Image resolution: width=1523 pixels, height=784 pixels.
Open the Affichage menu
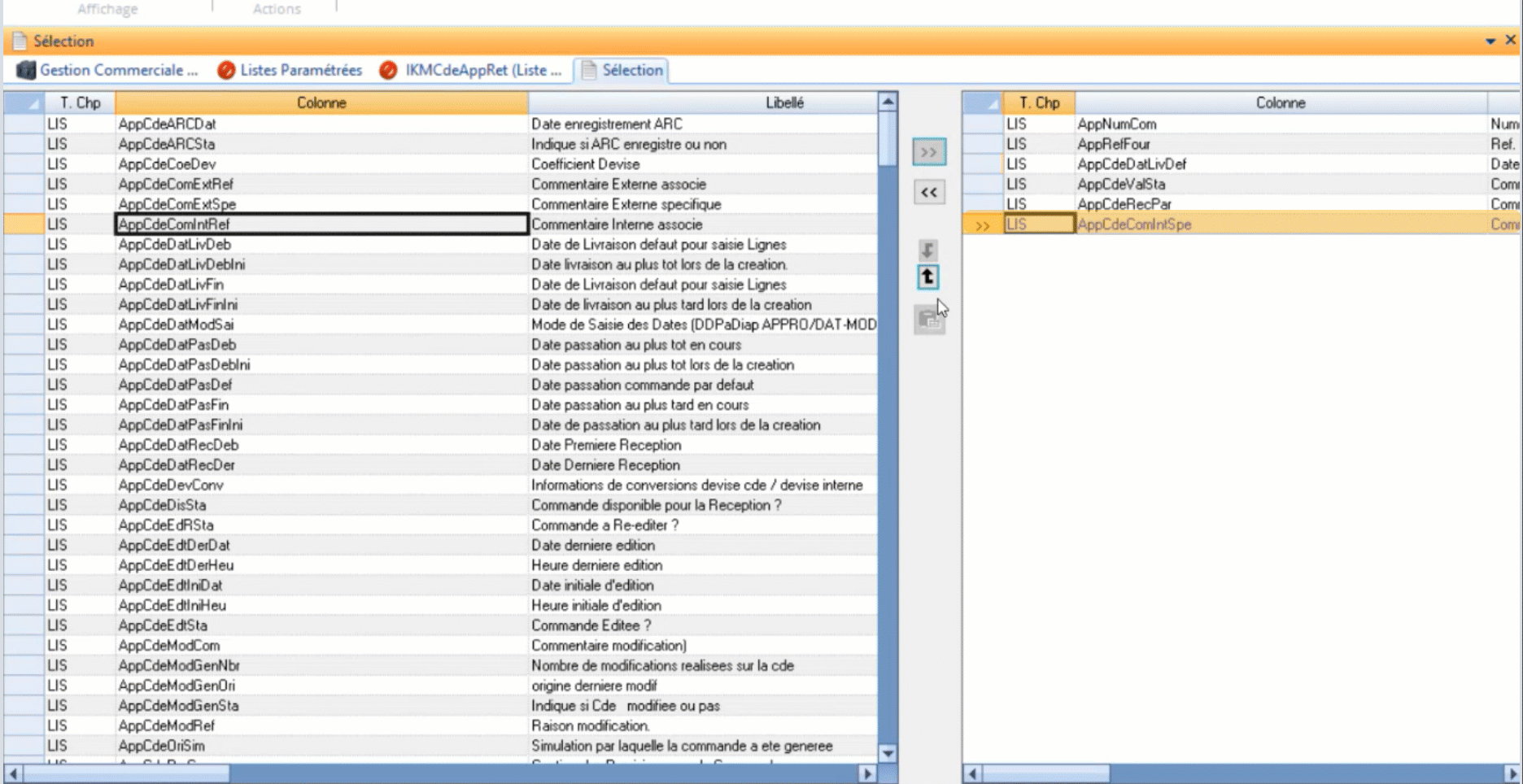[107, 9]
